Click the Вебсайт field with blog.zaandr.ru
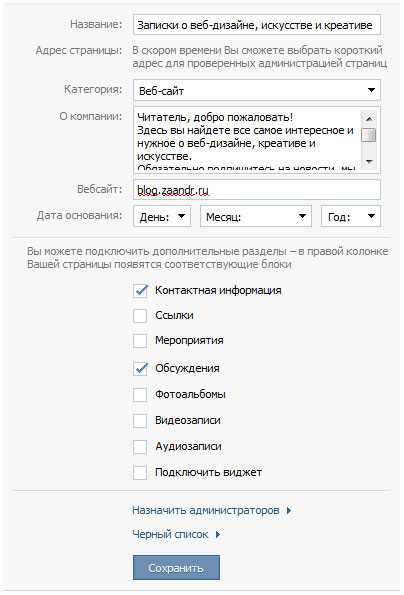Image resolution: width=404 pixels, height=595 pixels. 257,189
